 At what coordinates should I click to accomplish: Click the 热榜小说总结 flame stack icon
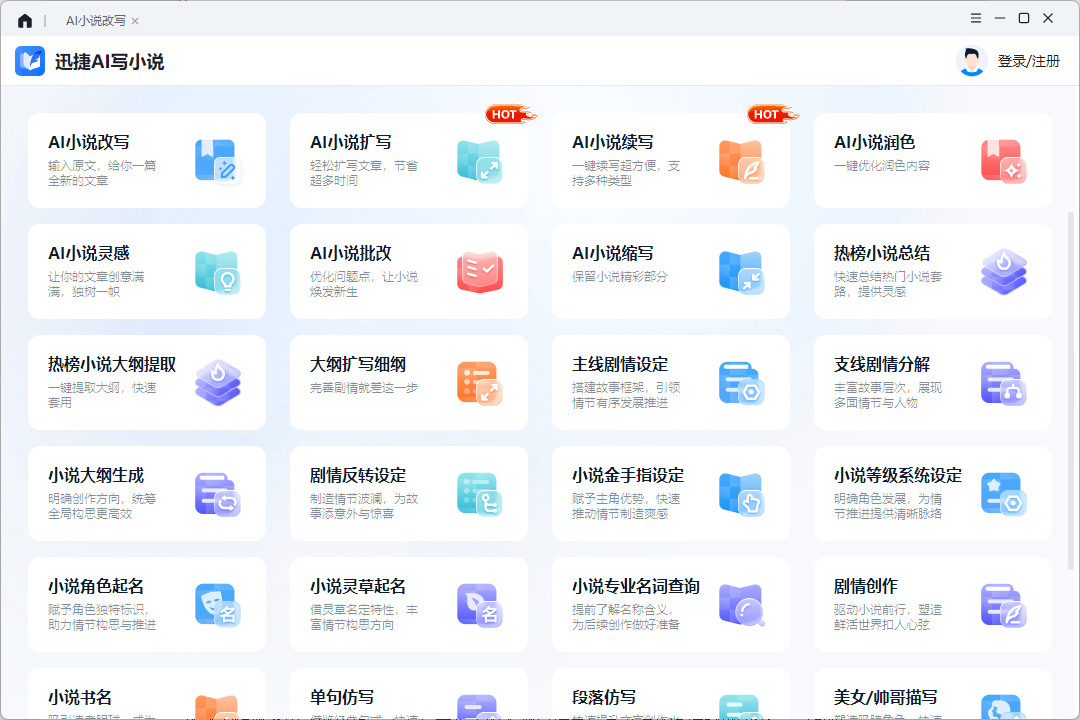point(1004,272)
